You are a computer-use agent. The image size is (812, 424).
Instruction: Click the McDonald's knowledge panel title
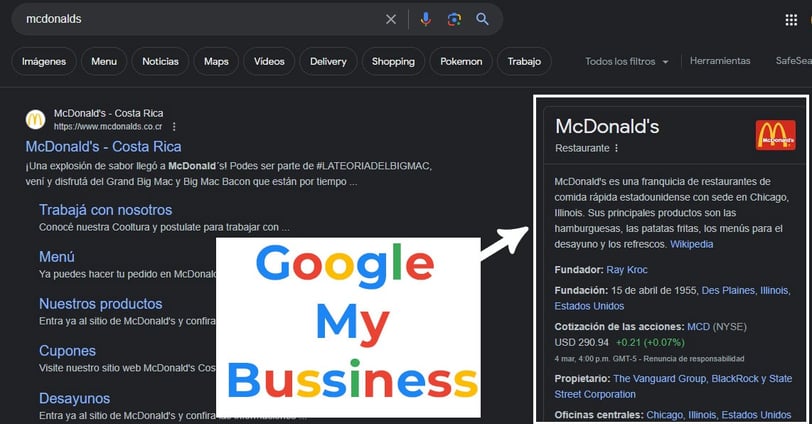click(607, 126)
